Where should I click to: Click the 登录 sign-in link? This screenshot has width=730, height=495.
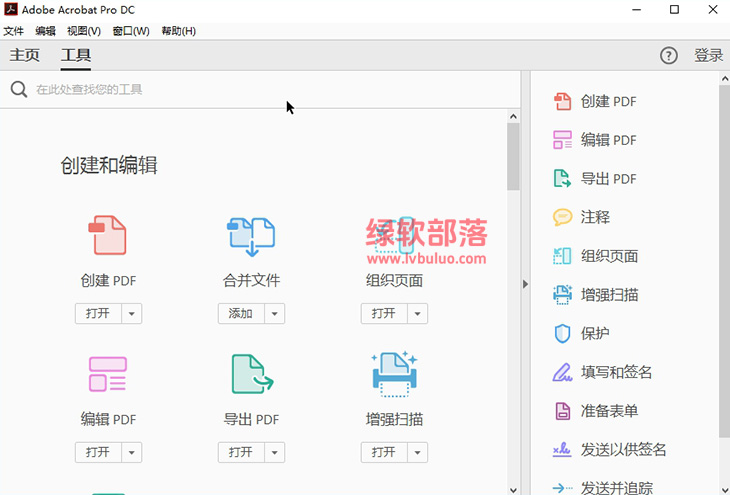point(709,55)
